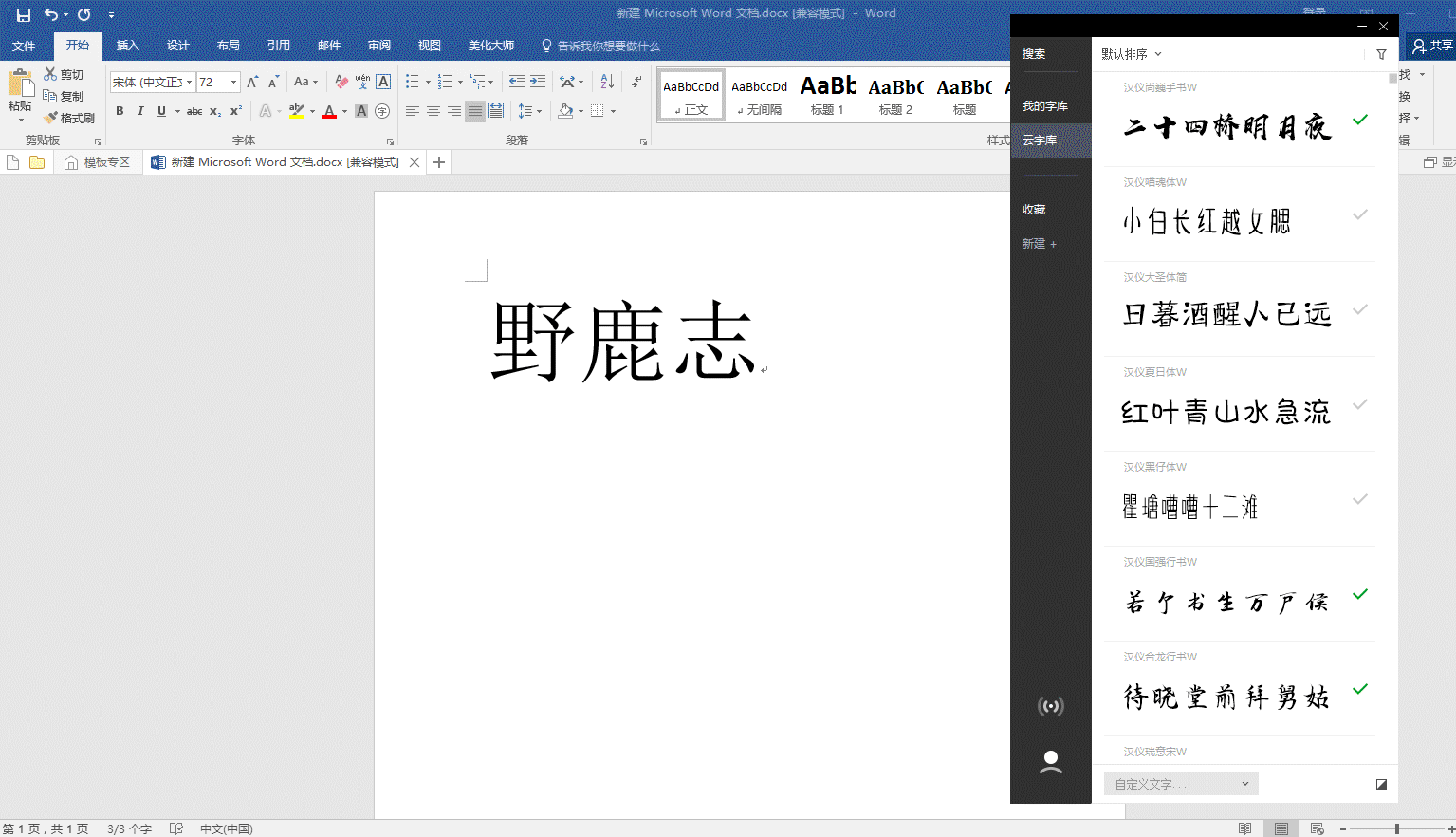Open the font name combo box
1456x837 pixels.
tap(152, 82)
